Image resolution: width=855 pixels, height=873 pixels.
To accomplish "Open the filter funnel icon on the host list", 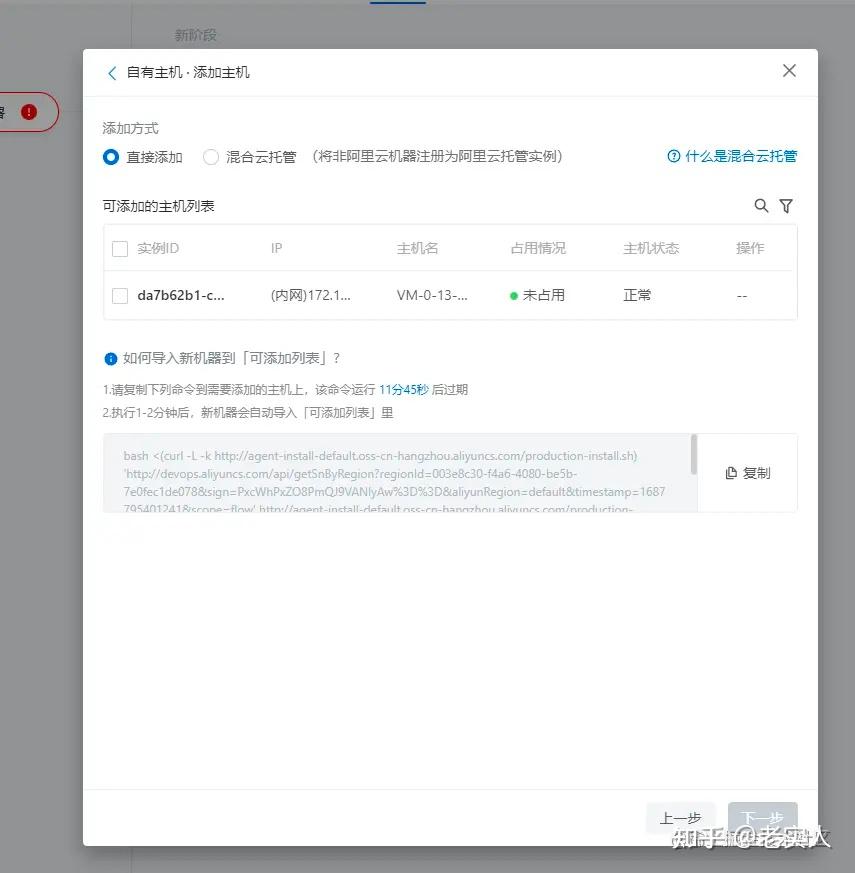I will pyautogui.click(x=786, y=206).
